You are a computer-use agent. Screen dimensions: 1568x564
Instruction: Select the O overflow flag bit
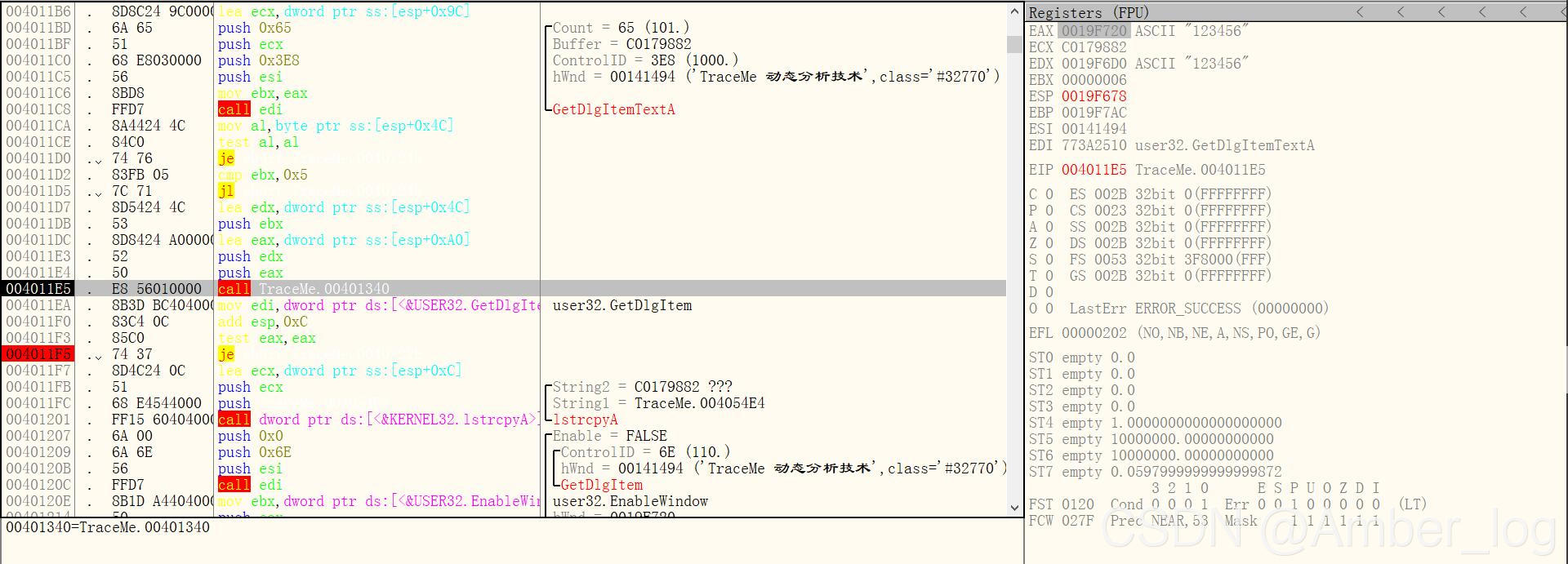click(1049, 309)
